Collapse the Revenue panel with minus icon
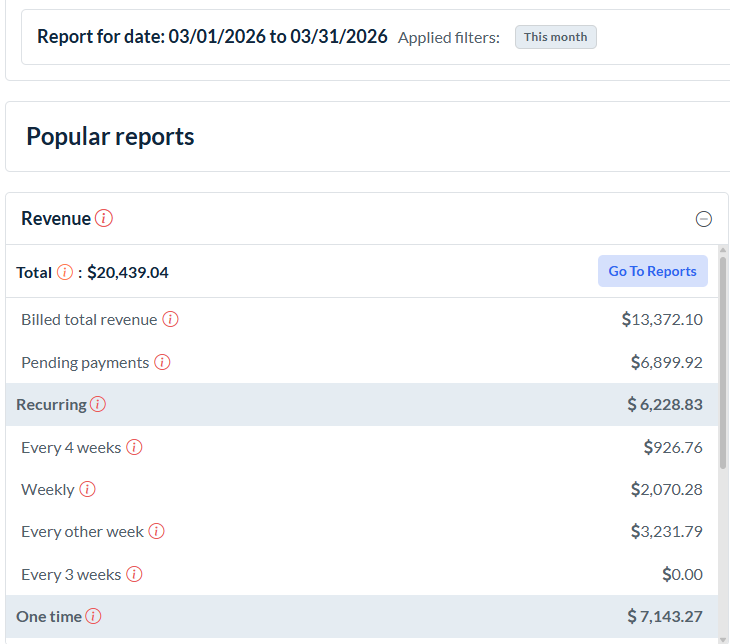This screenshot has height=644, width=730. (x=703, y=219)
